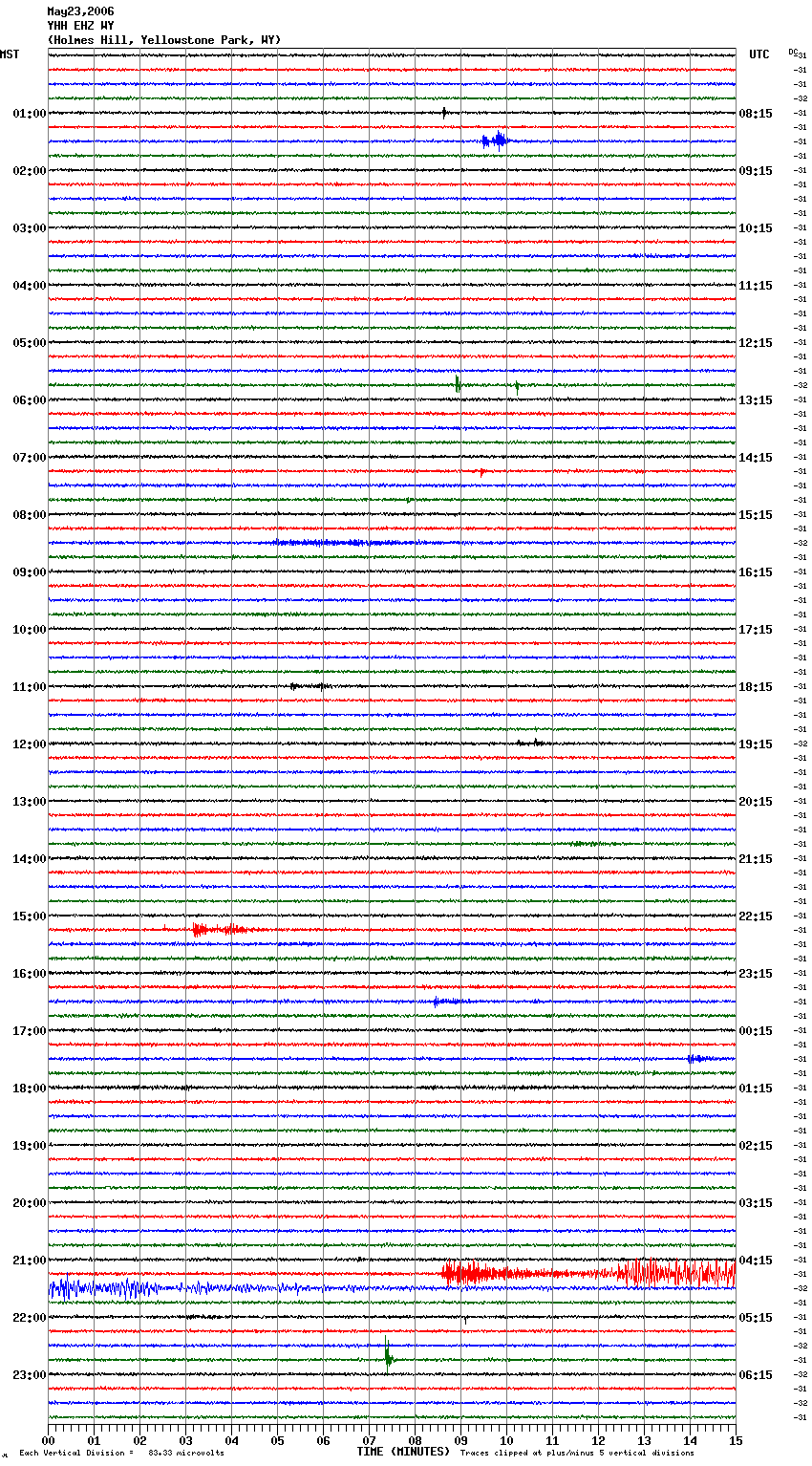Select the 17:00 MST time label

point(30,1031)
